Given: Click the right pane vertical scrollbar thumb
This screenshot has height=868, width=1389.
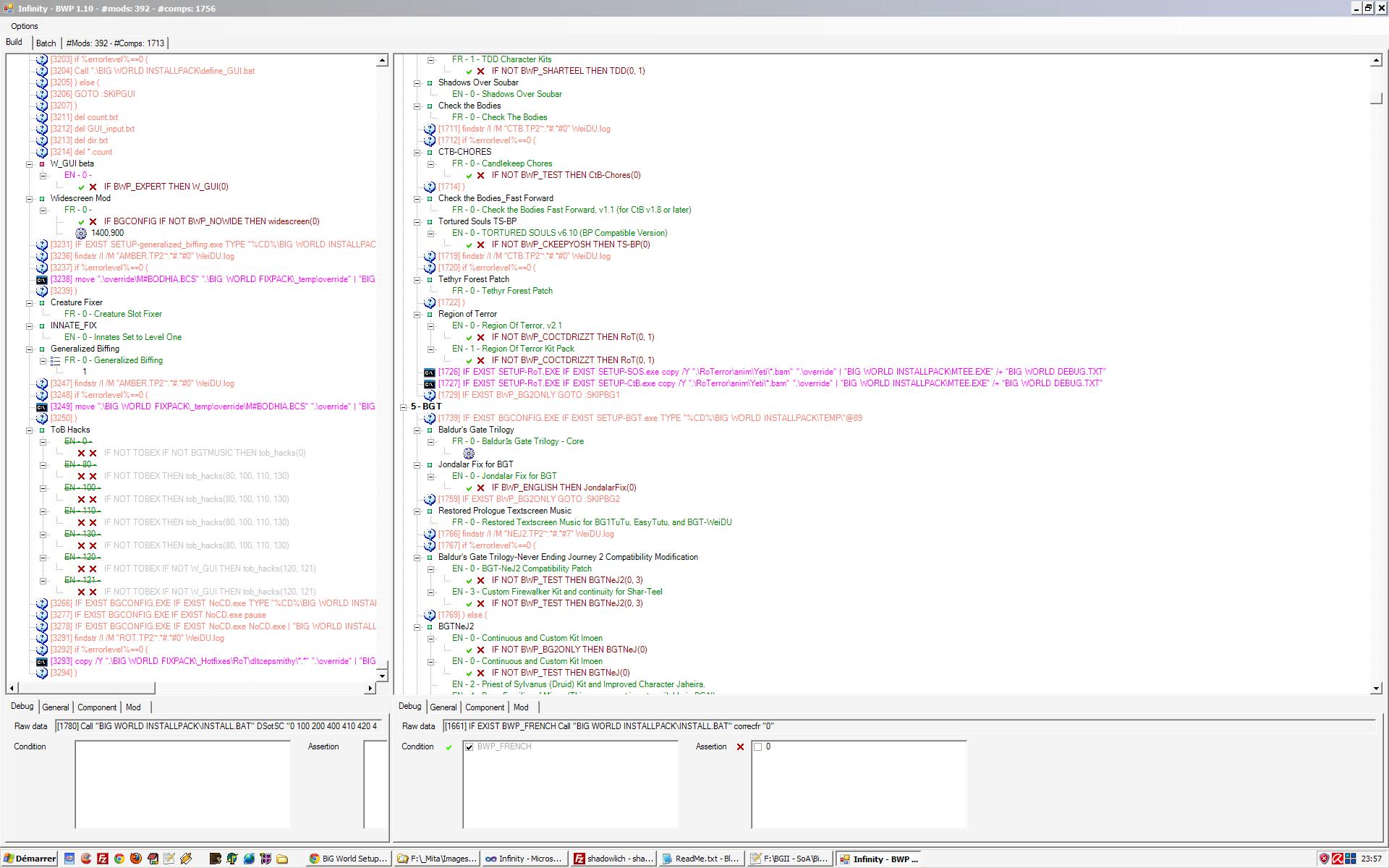Looking at the screenshot, I should click(1376, 98).
